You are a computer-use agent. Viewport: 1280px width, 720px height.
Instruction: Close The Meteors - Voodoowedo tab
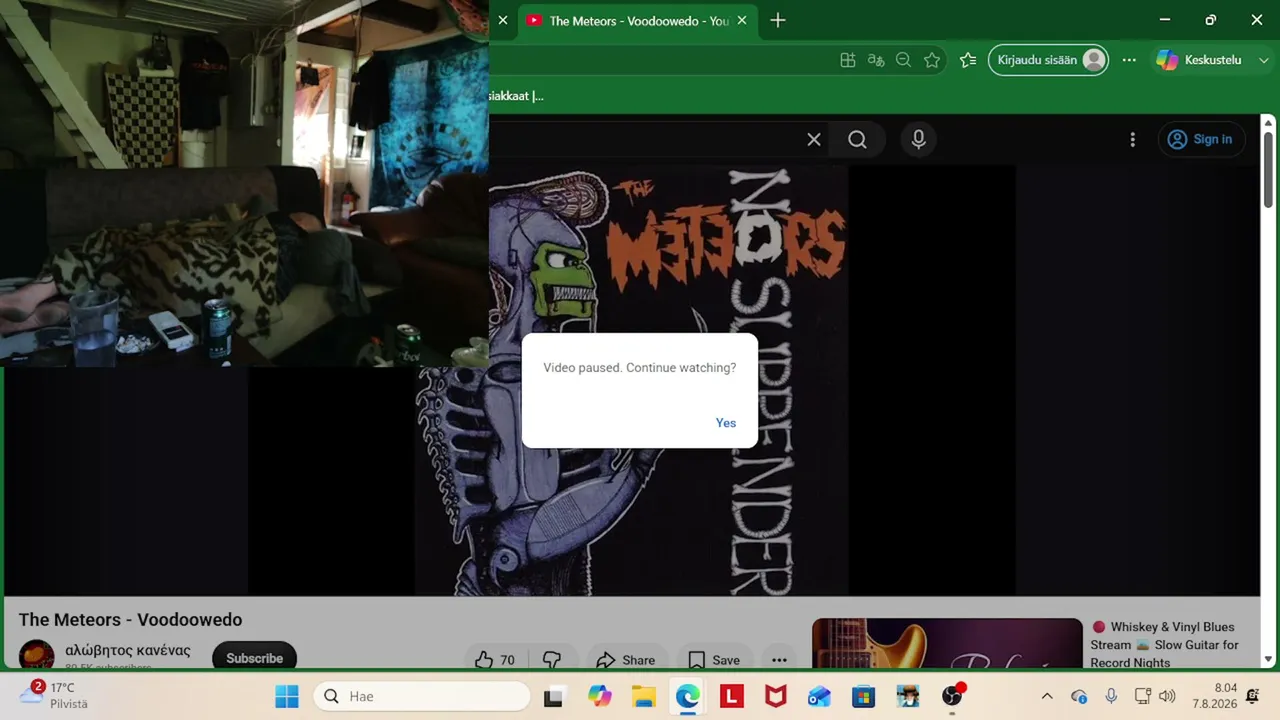742,21
